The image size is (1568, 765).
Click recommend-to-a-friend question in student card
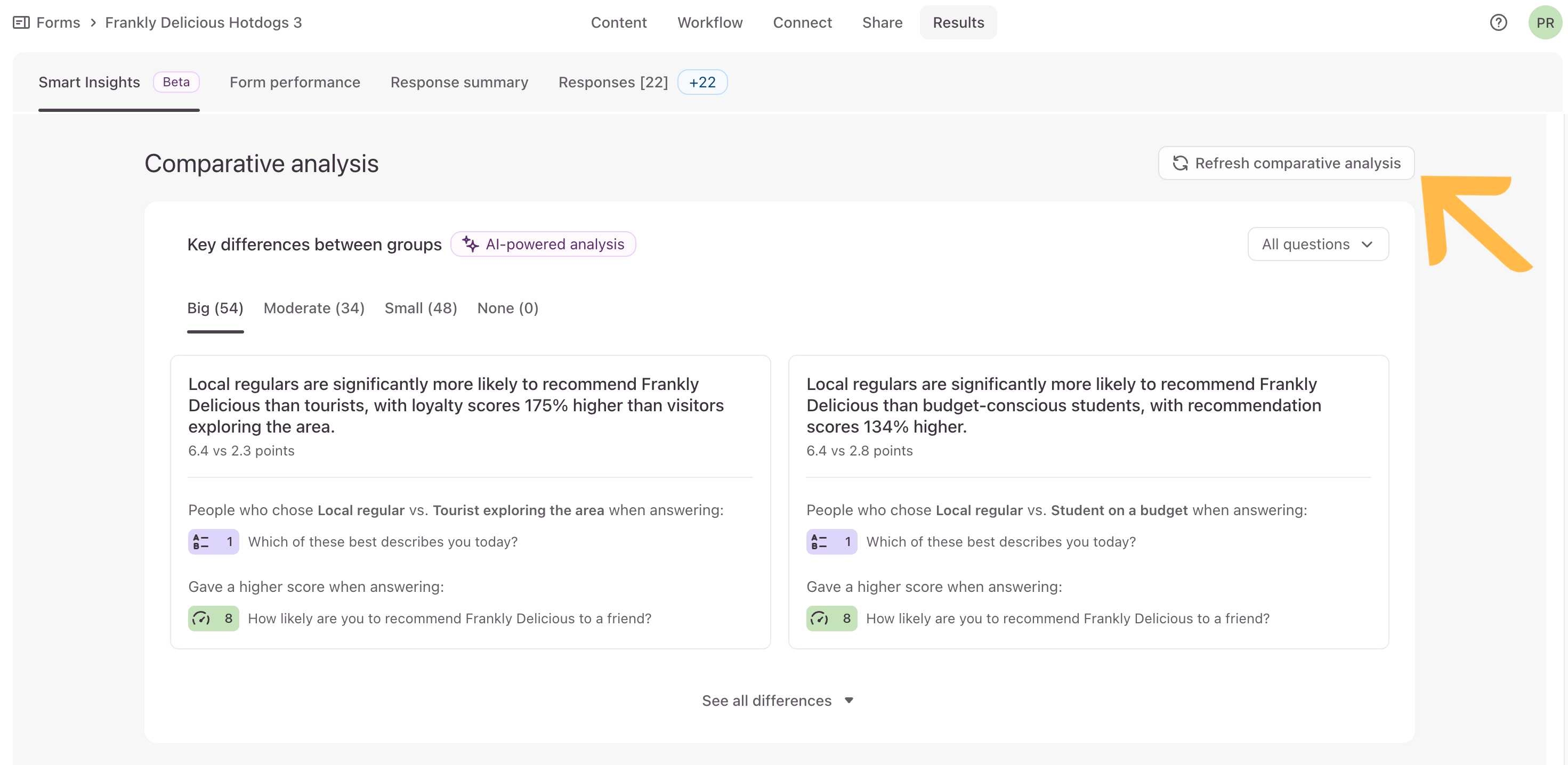pyautogui.click(x=1068, y=618)
